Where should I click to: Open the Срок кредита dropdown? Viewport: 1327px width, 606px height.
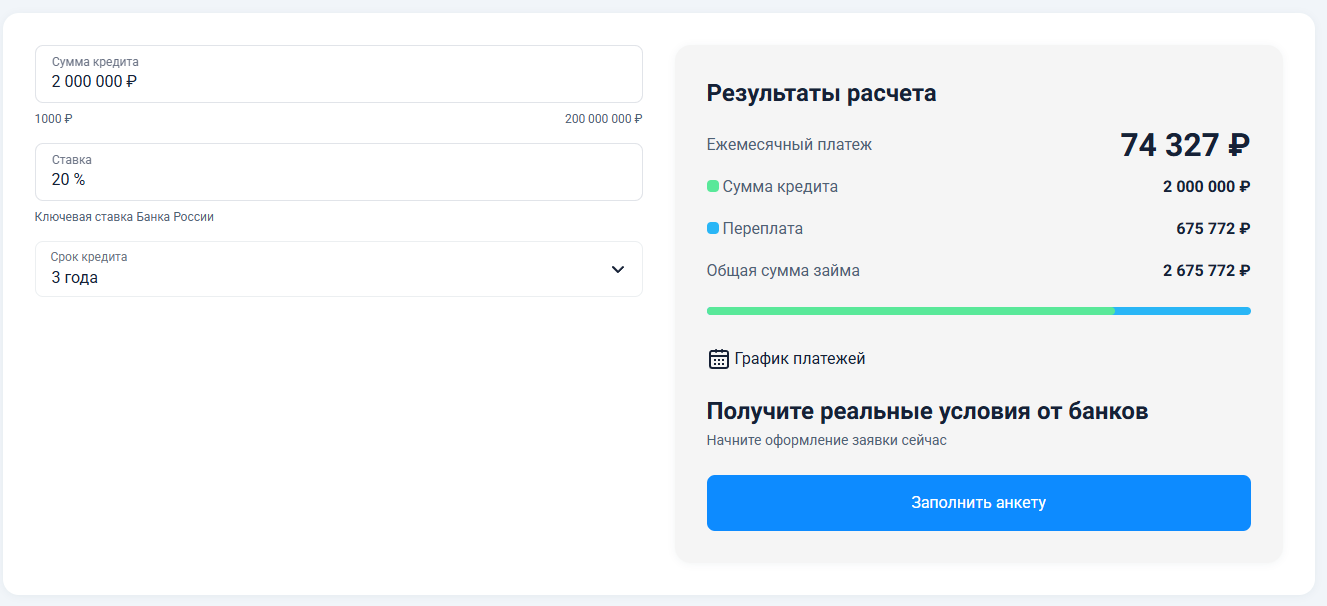point(339,269)
